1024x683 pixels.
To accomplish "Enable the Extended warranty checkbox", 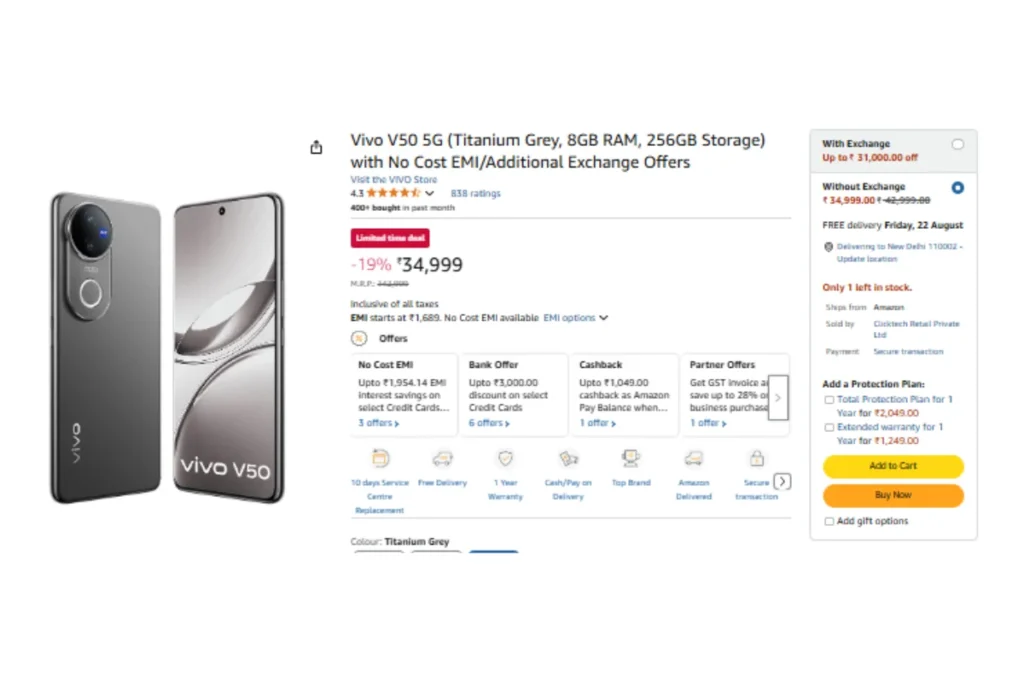I will point(829,428).
